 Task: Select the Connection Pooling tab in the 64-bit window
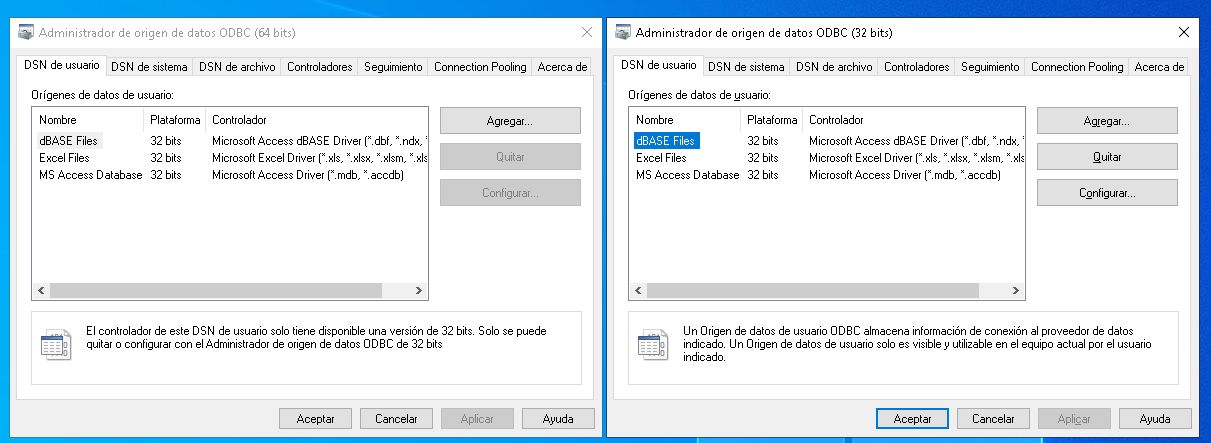(x=480, y=67)
